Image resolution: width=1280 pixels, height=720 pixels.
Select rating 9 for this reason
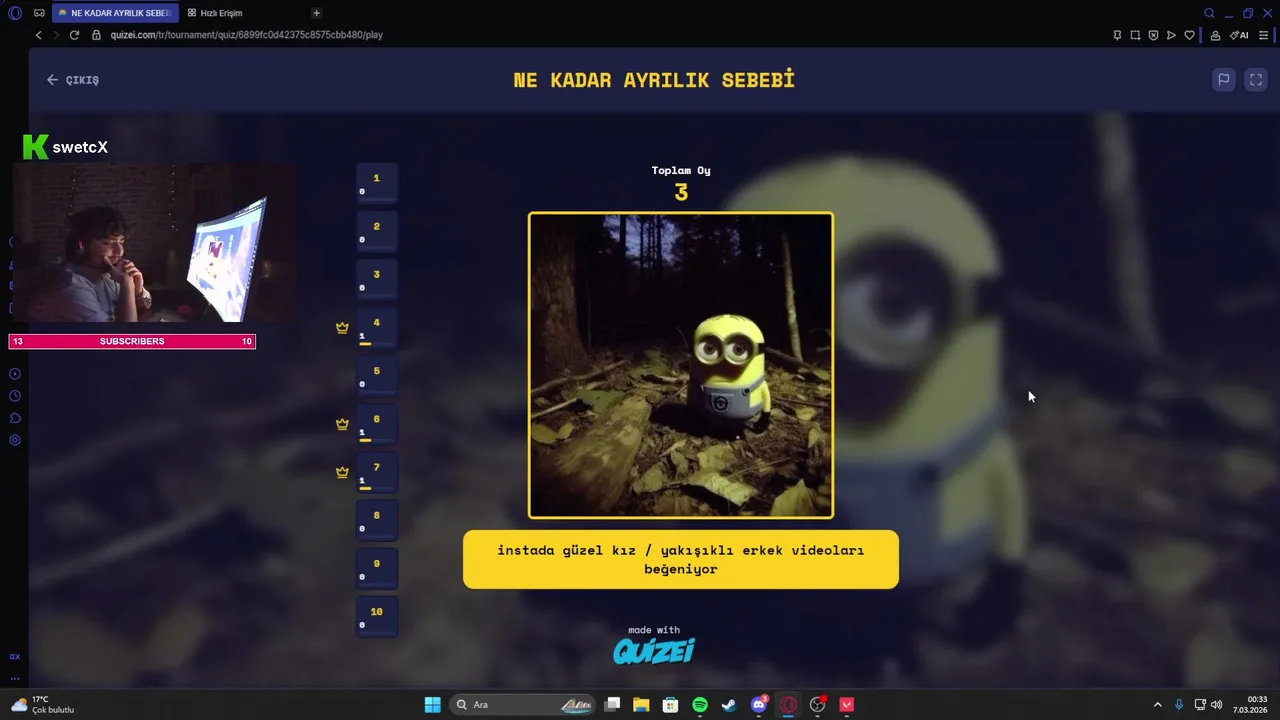[x=377, y=568]
